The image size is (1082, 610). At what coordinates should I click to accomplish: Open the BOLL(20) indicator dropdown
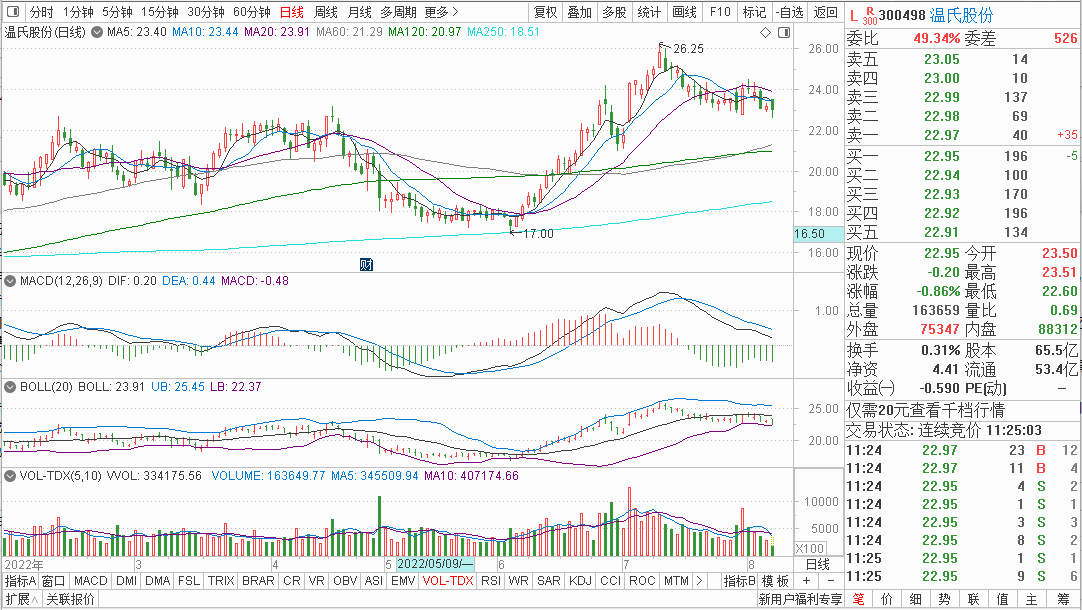[10, 387]
